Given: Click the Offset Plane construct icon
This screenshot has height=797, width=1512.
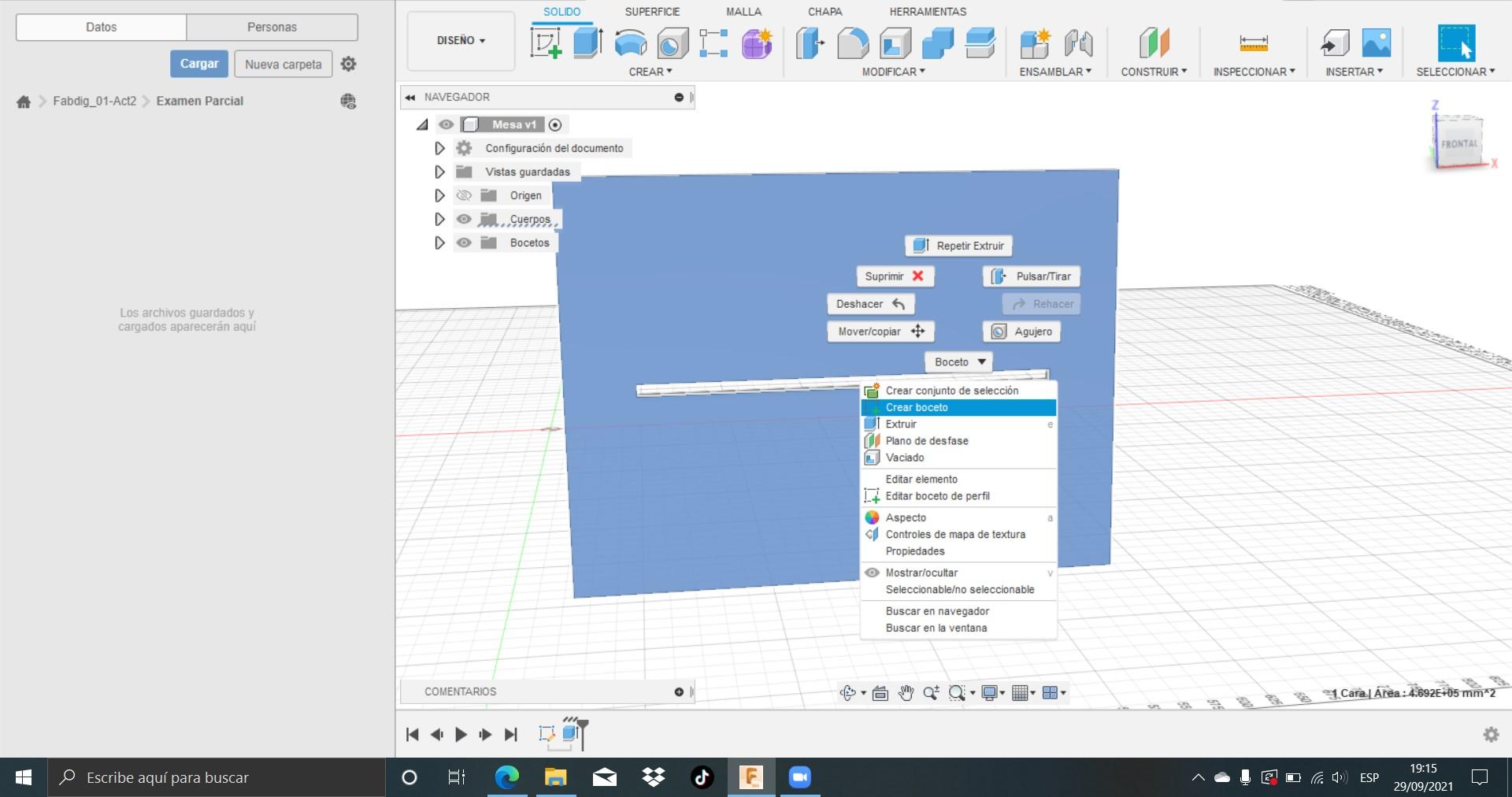Looking at the screenshot, I should point(1154,43).
